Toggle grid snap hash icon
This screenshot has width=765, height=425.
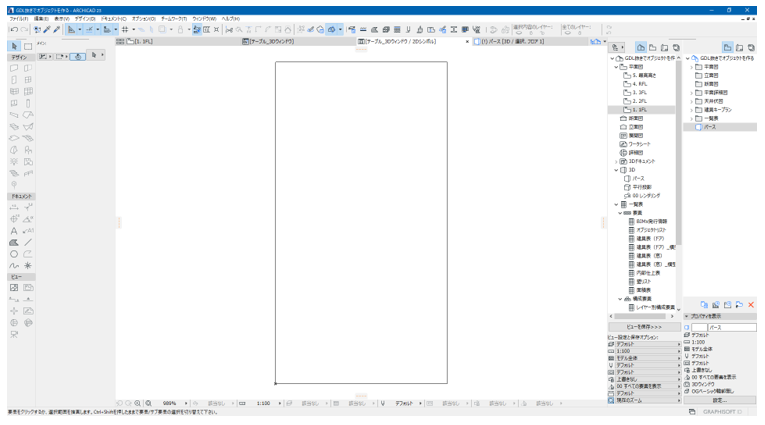tap(125, 30)
